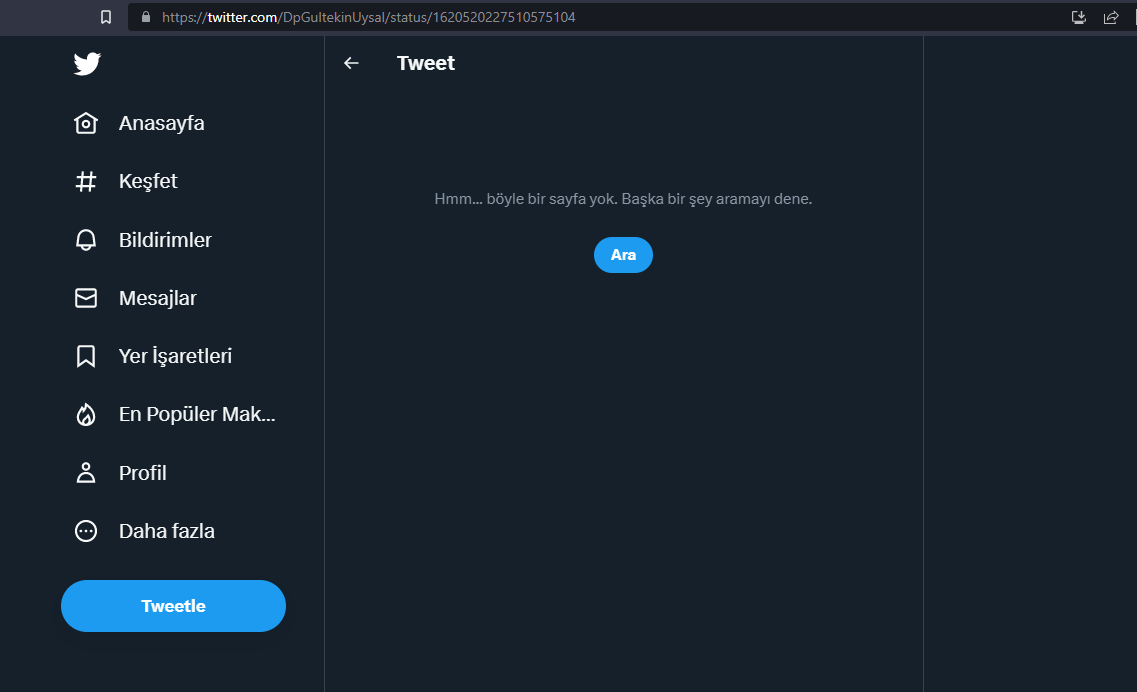The width and height of the screenshot is (1137, 692).
Task: Click the envelope icon for Mesajlar
Action: coord(86,298)
